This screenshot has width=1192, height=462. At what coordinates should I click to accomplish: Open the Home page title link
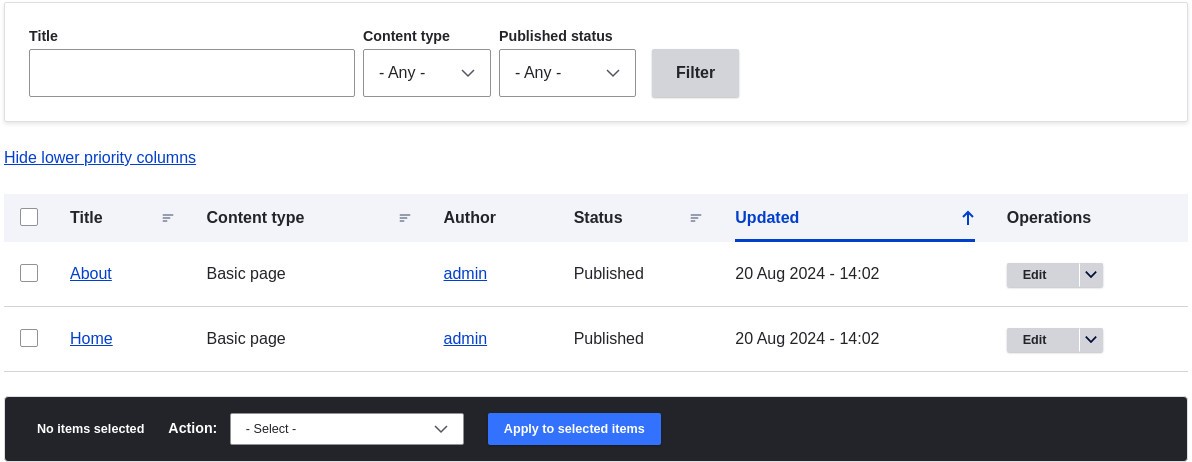(x=91, y=339)
